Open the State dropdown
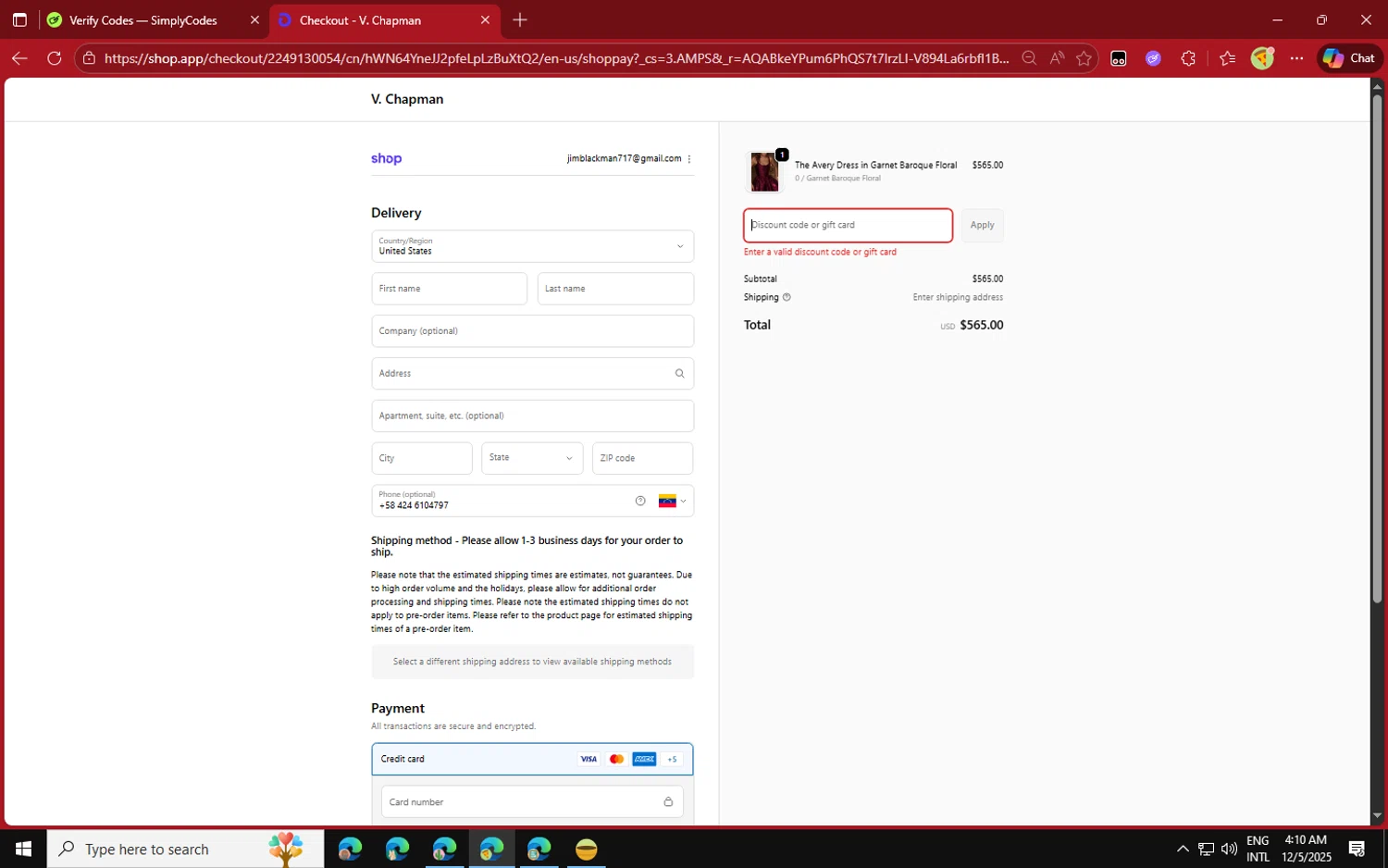This screenshot has width=1388, height=868. [x=531, y=458]
